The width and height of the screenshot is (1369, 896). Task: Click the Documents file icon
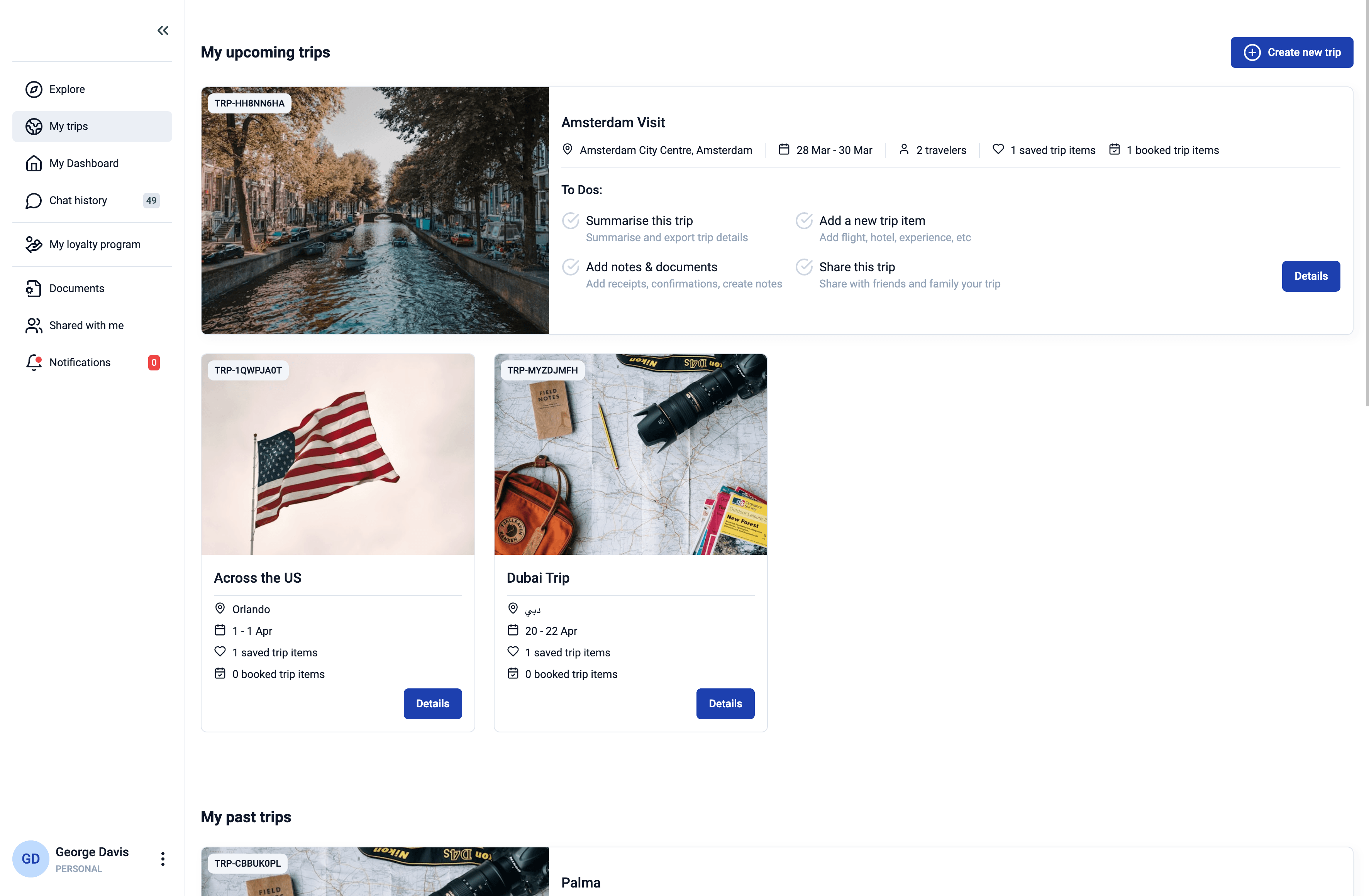[34, 289]
